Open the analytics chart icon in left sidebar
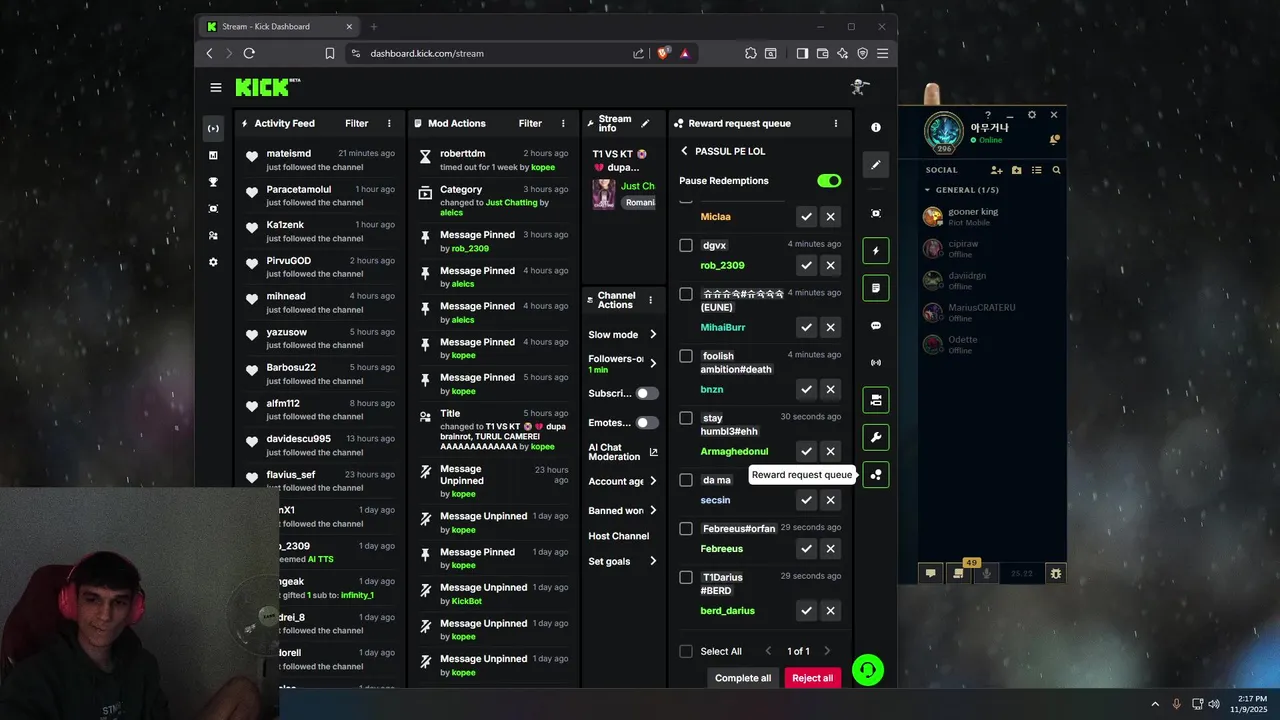Viewport: 1280px width, 720px height. 213,155
